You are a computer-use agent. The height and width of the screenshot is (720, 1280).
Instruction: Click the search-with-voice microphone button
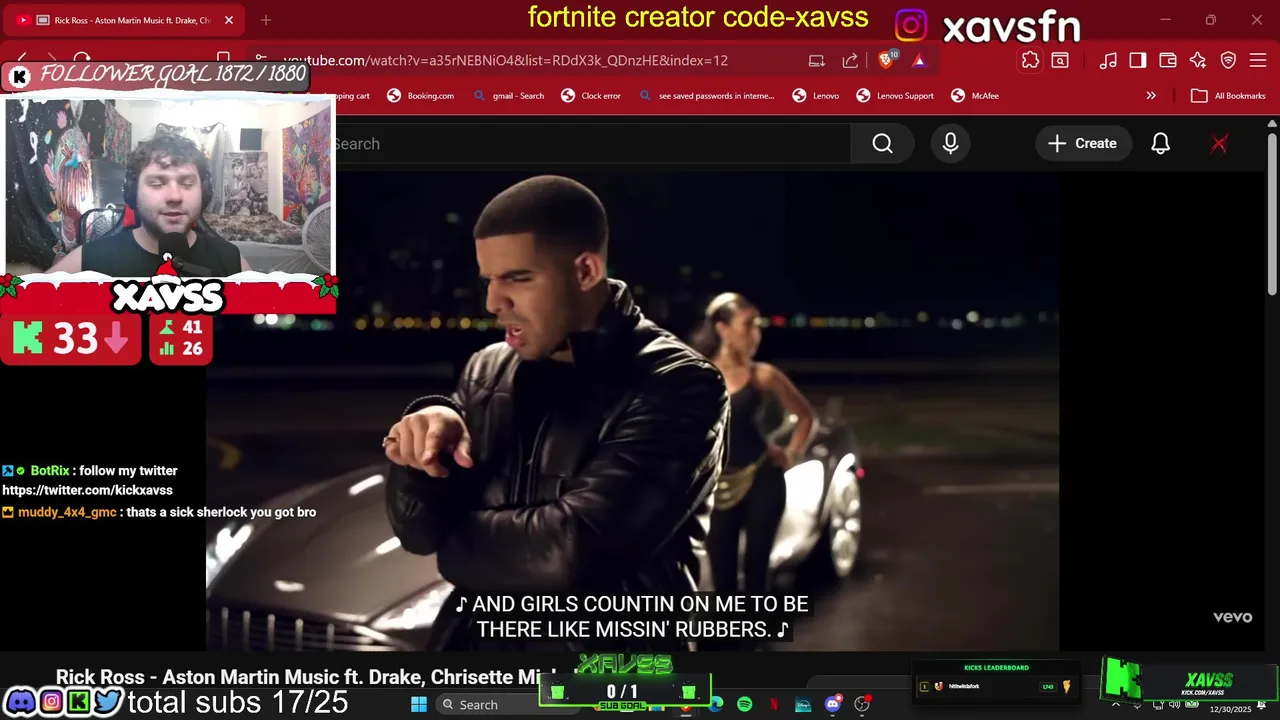[950, 144]
